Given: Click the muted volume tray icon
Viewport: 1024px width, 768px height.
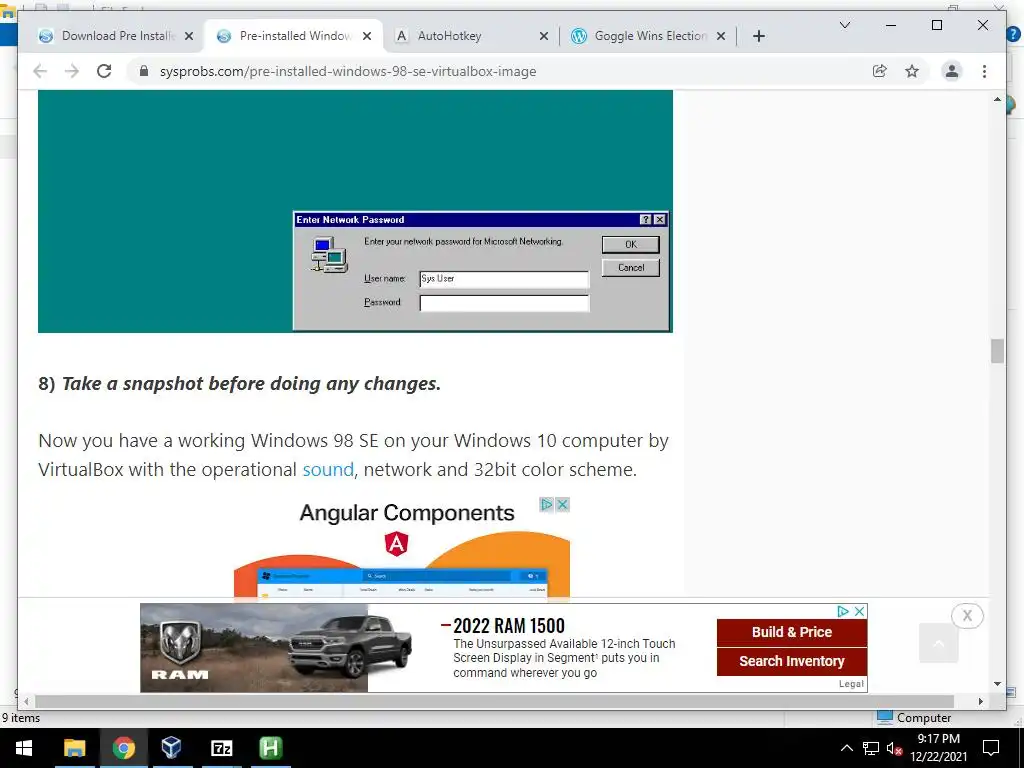Looking at the screenshot, I should click(894, 748).
